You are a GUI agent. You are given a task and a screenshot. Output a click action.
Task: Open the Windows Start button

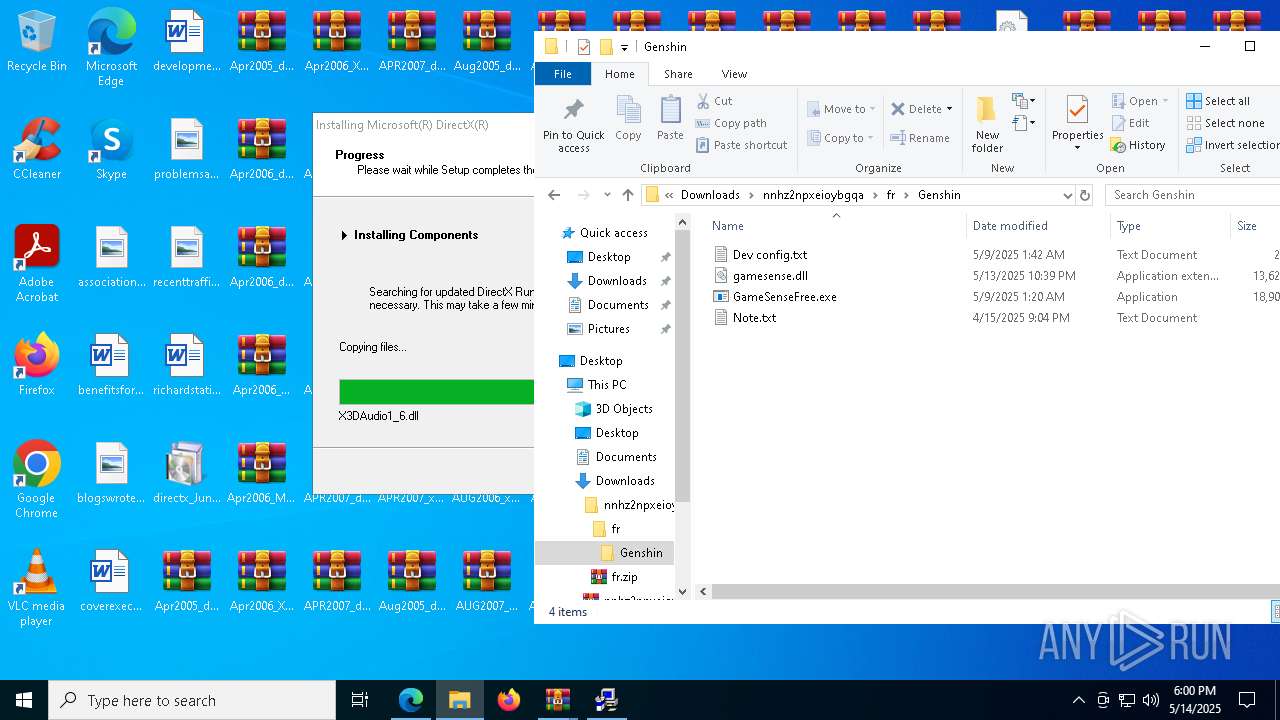tap(24, 700)
